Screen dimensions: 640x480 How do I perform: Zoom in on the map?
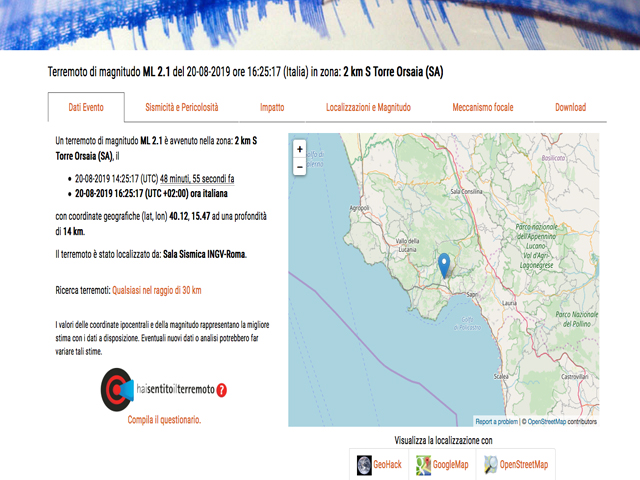point(300,149)
